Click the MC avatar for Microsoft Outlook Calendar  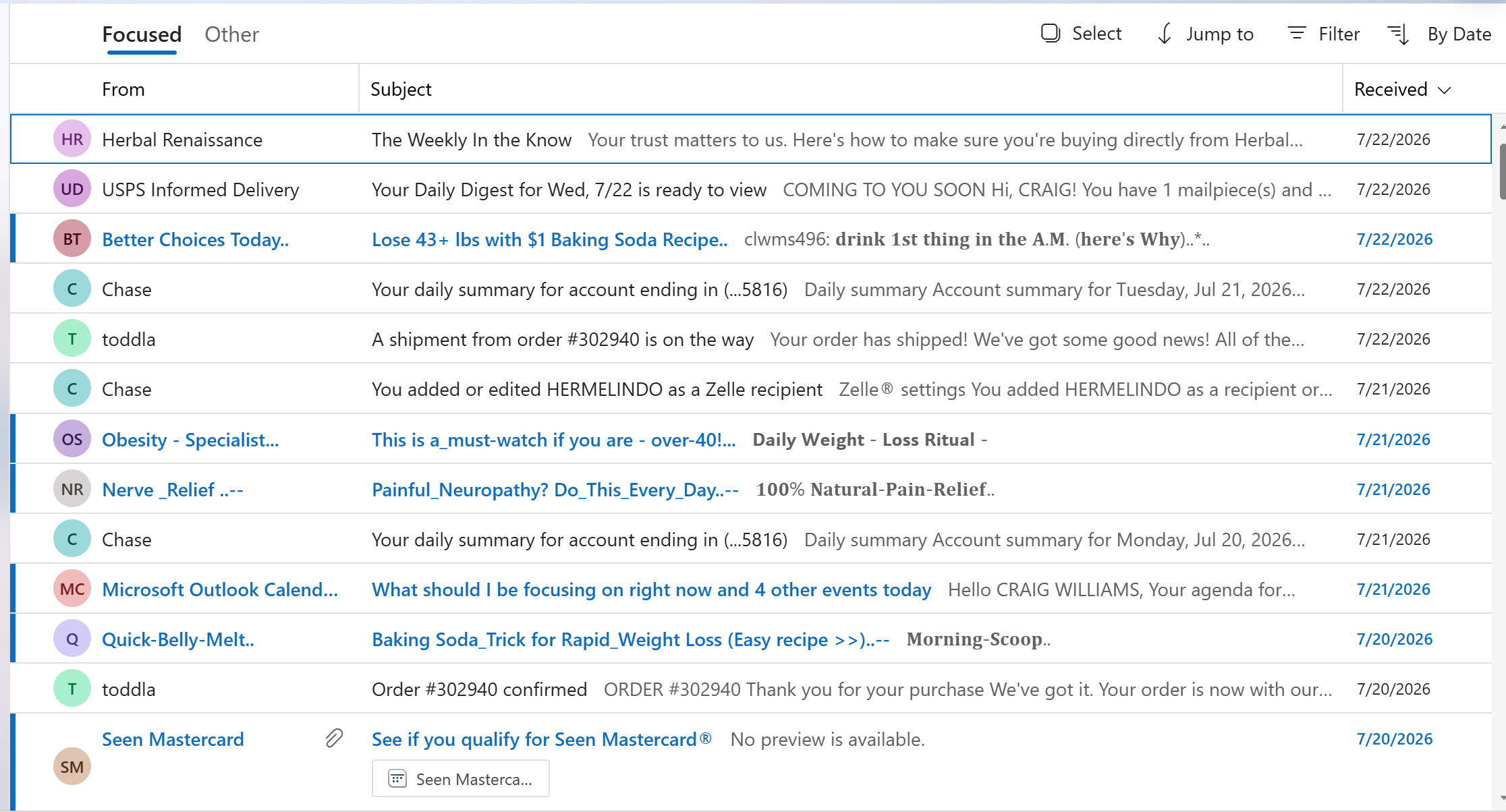72,589
